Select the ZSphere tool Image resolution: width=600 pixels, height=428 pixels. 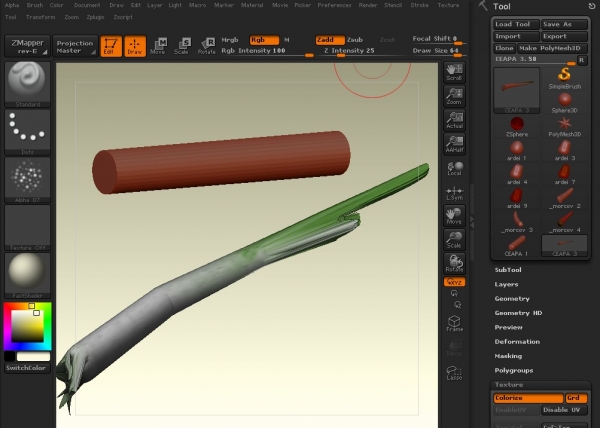point(517,127)
